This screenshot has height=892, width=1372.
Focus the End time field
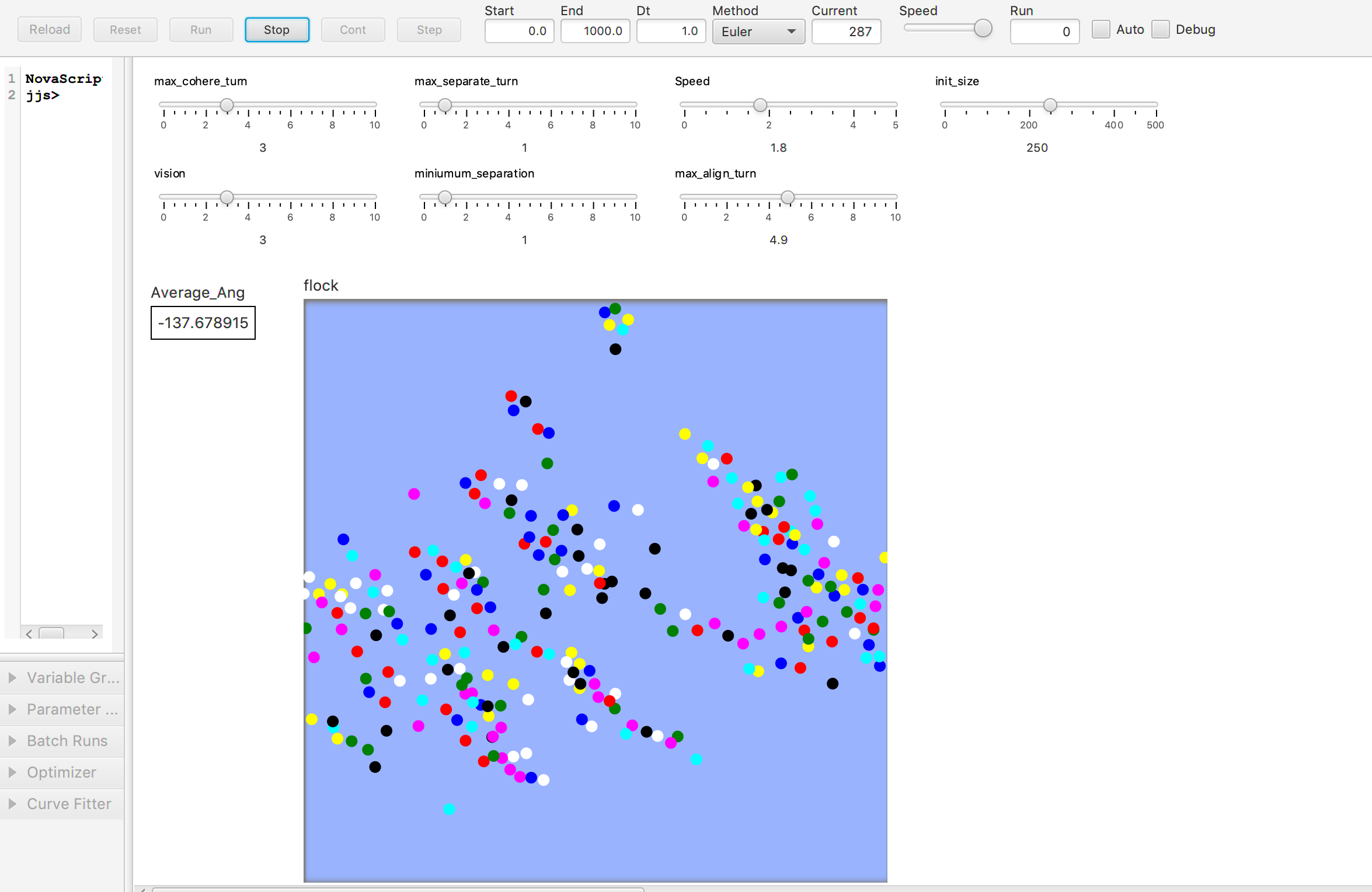[595, 32]
